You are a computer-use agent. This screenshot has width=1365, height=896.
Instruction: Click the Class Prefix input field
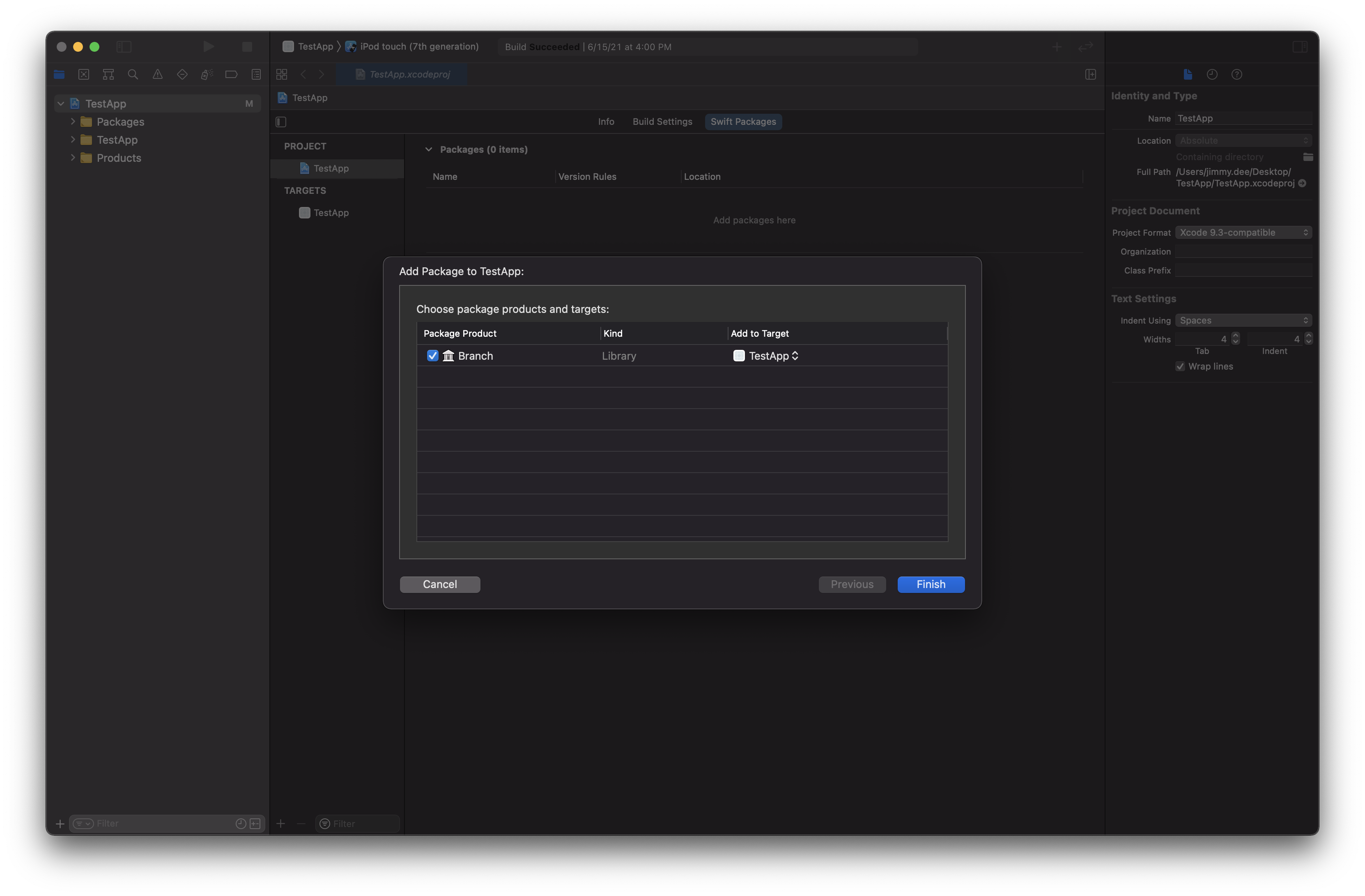pyautogui.click(x=1243, y=271)
